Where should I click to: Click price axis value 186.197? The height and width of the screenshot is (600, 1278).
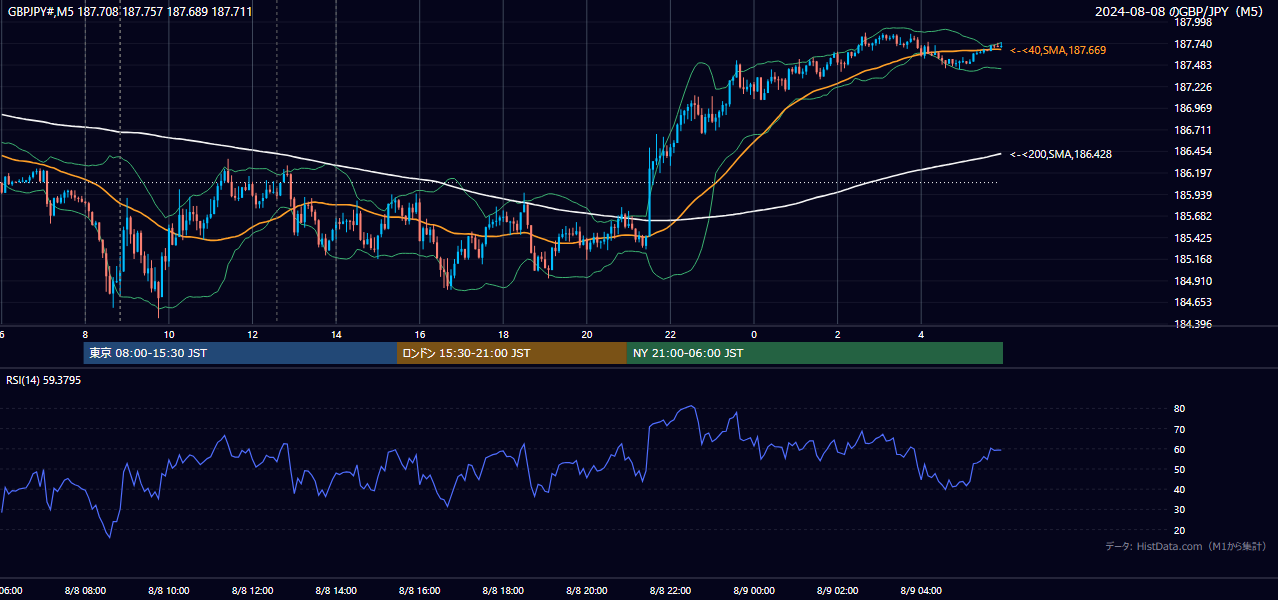[1193, 173]
